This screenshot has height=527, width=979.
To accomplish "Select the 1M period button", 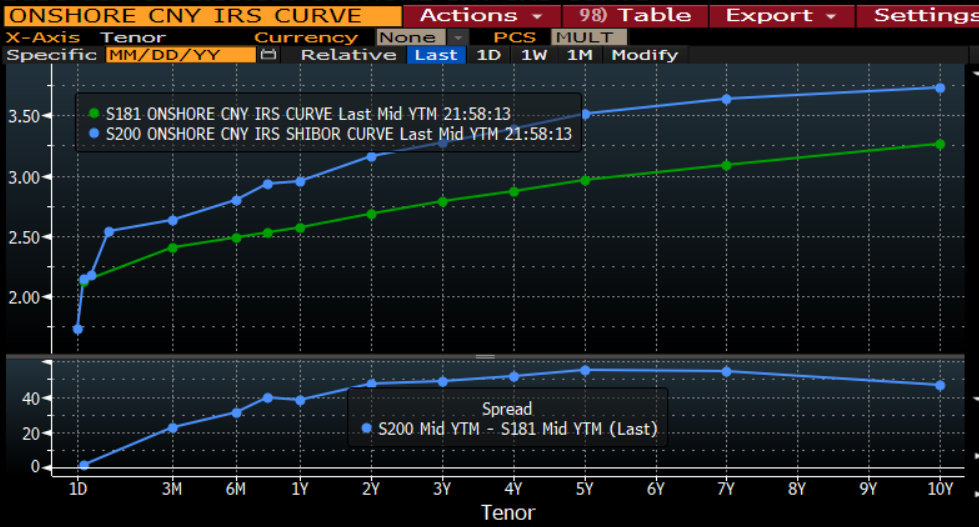I will coord(579,55).
